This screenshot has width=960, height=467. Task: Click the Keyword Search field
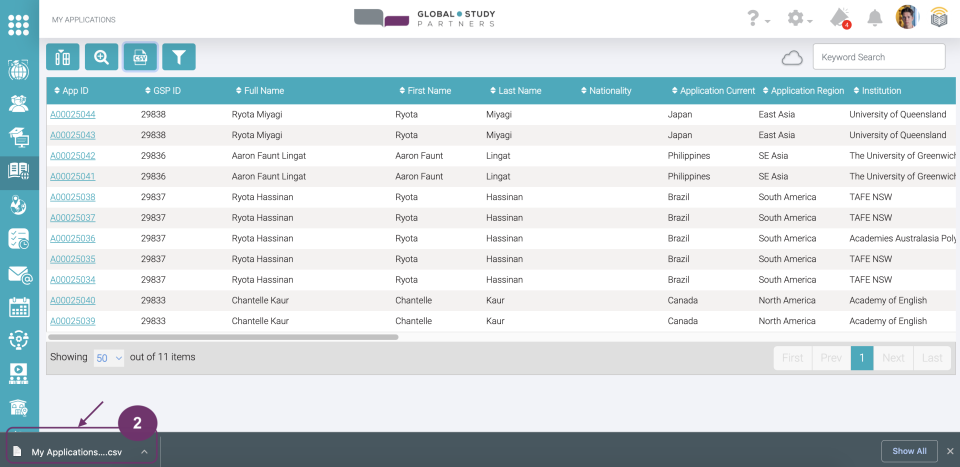tap(878, 57)
